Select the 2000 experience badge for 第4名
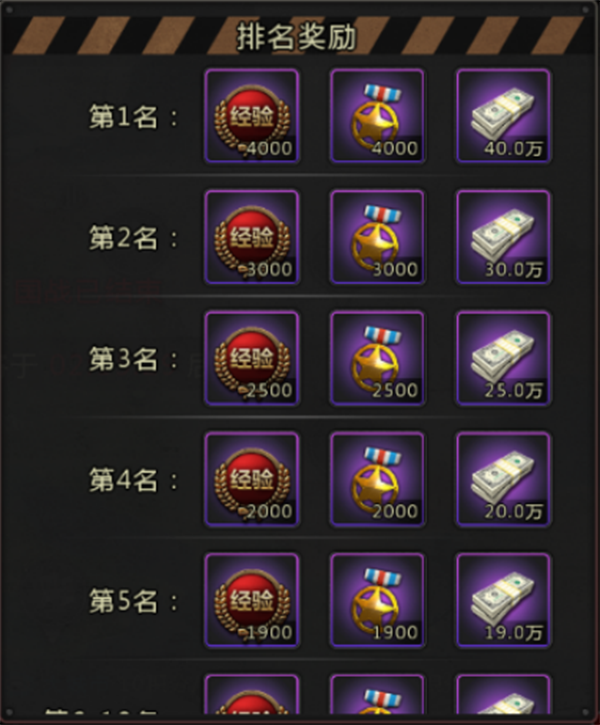The width and height of the screenshot is (600, 725). (x=252, y=479)
